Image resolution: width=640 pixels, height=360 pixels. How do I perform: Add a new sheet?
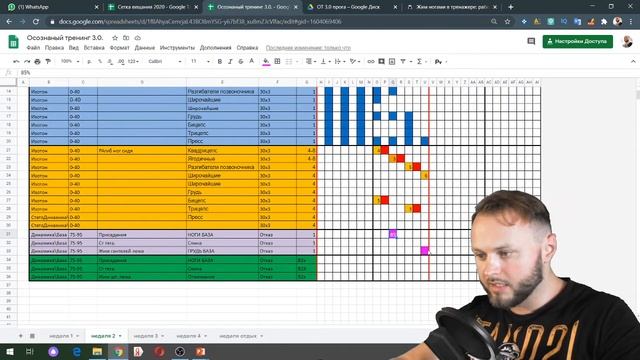(20, 336)
